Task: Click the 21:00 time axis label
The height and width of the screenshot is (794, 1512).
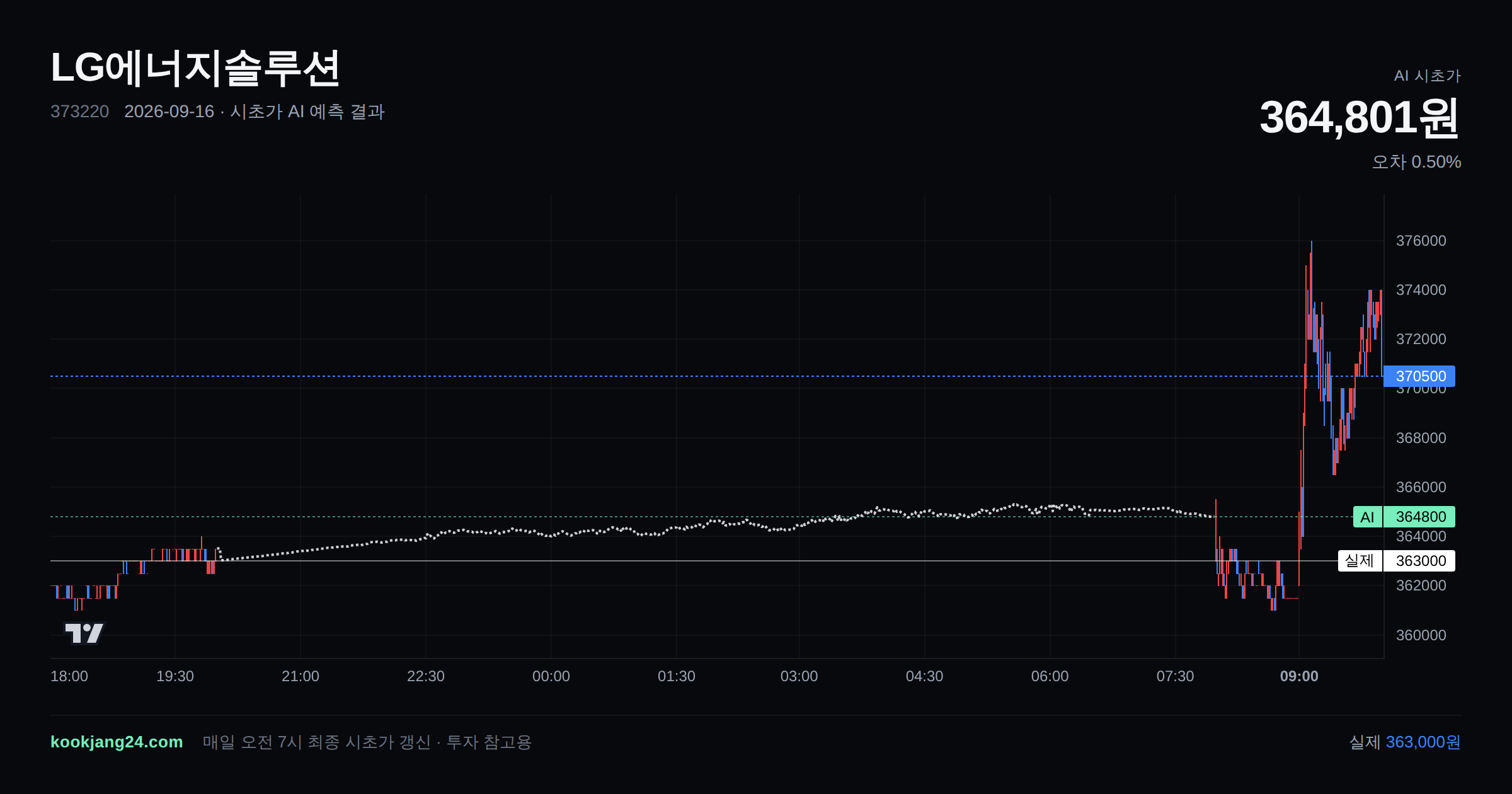Action: 301,676
